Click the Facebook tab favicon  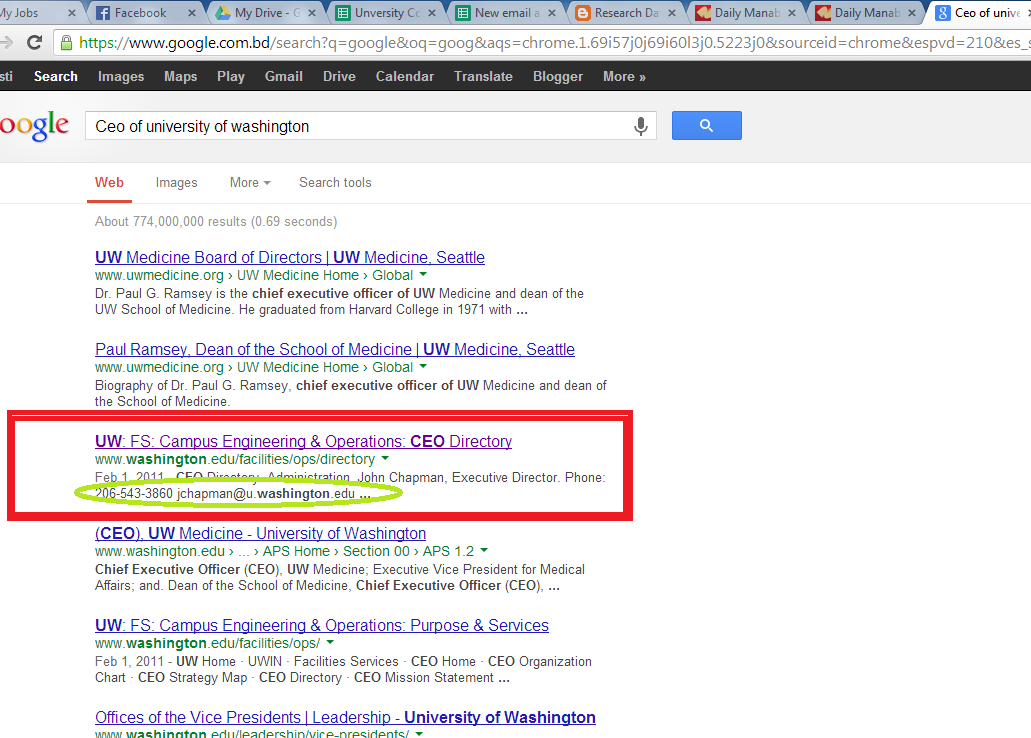(x=103, y=12)
